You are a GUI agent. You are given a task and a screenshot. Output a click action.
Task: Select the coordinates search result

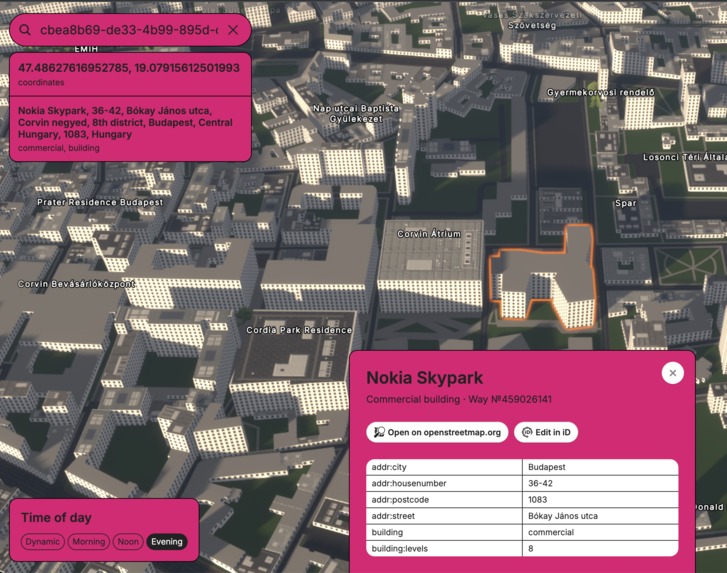130,74
